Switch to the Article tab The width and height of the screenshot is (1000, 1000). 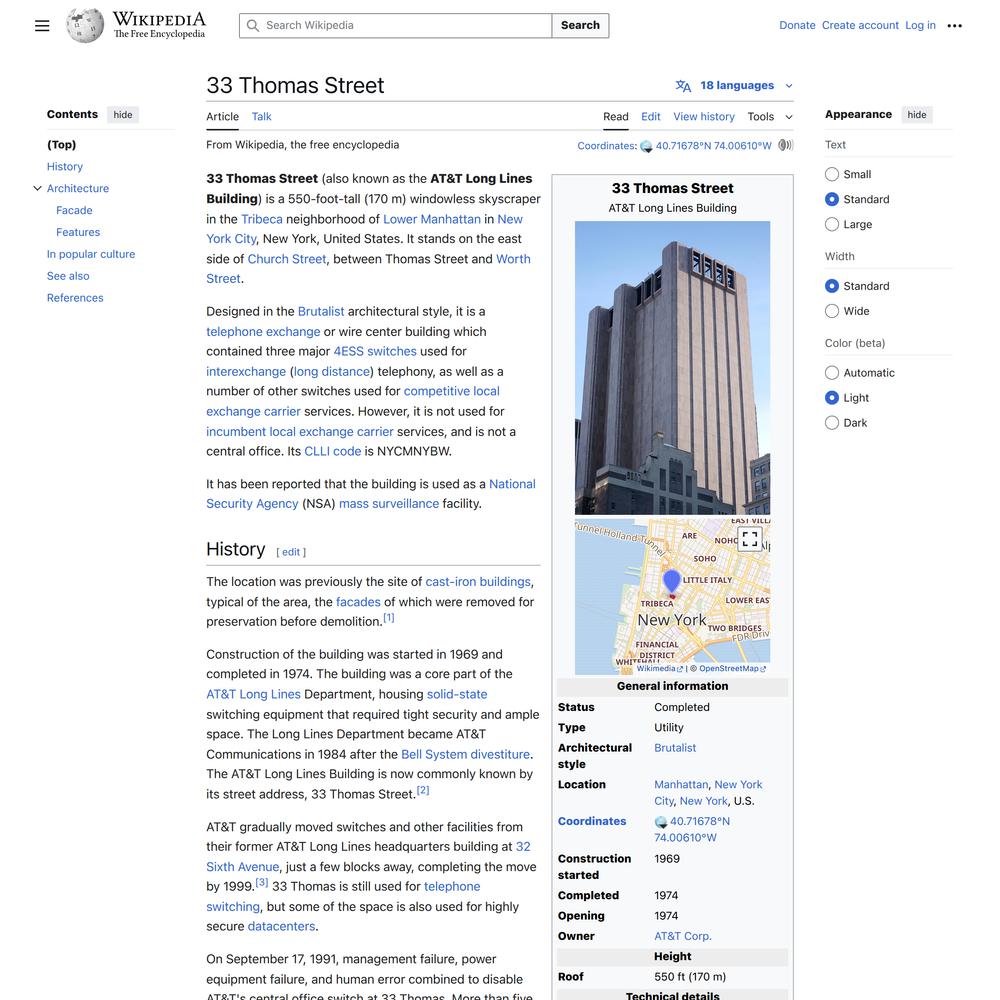[222, 117]
